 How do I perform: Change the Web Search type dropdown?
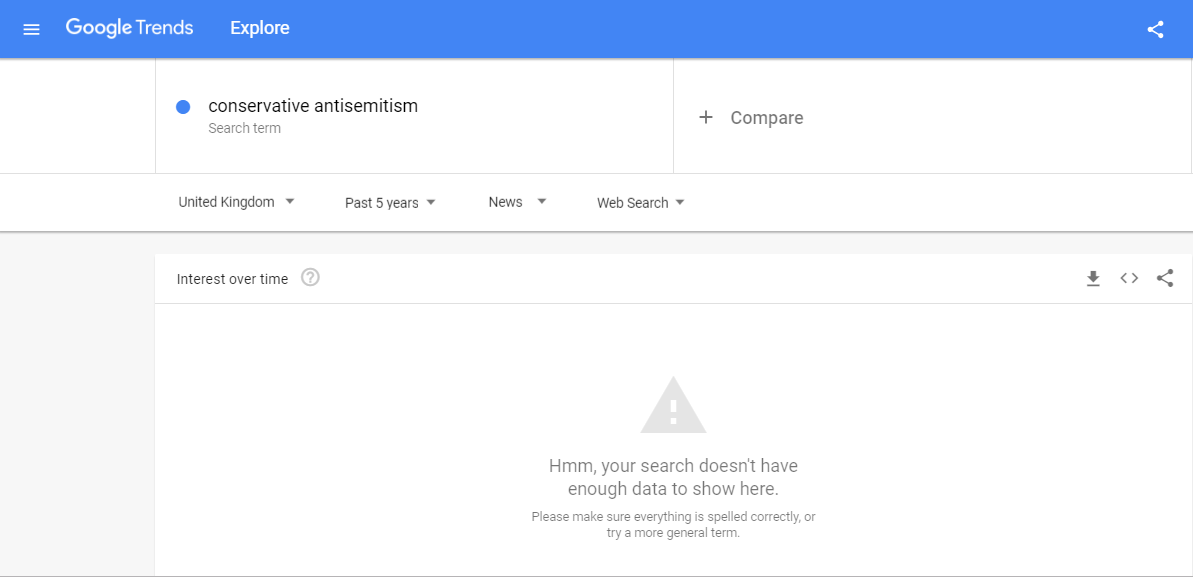(640, 202)
